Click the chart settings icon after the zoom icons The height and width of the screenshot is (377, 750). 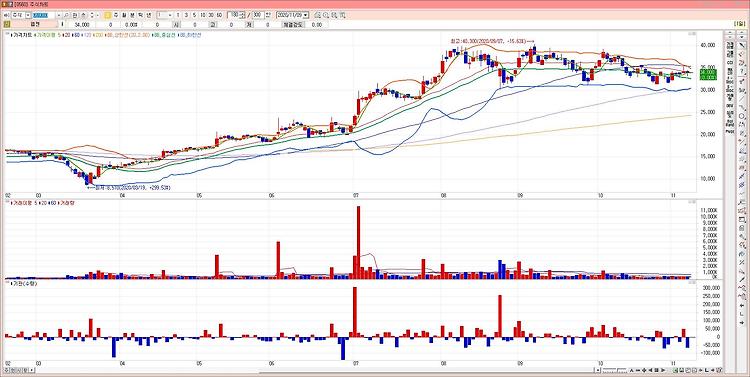click(x=342, y=15)
